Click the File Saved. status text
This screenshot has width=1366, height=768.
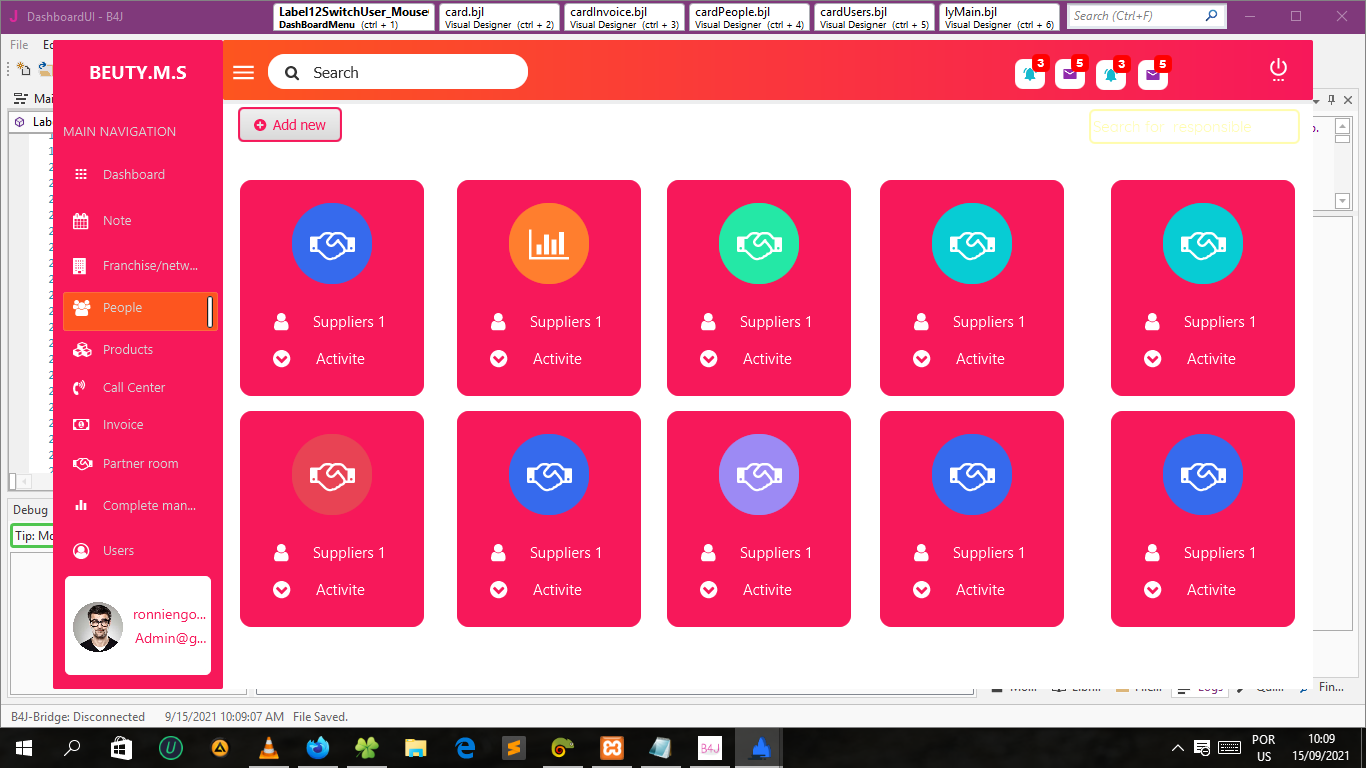[320, 717]
